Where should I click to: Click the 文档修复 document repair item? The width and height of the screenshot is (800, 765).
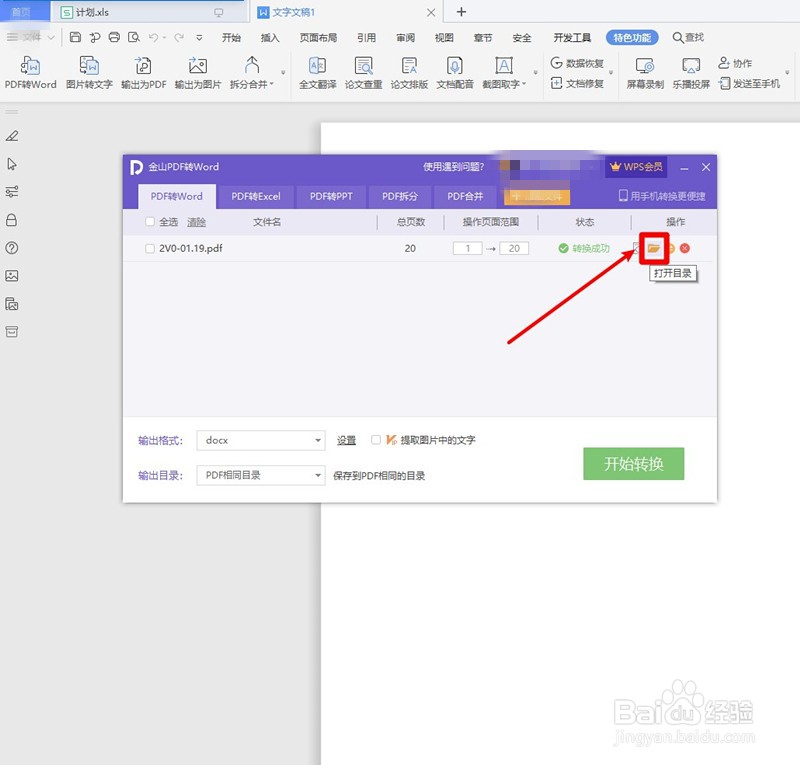click(577, 83)
